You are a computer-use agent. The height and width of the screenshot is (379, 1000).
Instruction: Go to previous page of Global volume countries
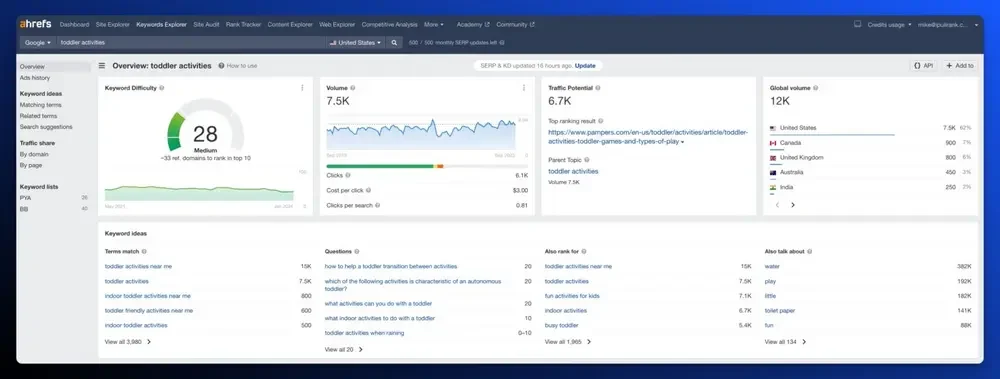[777, 205]
